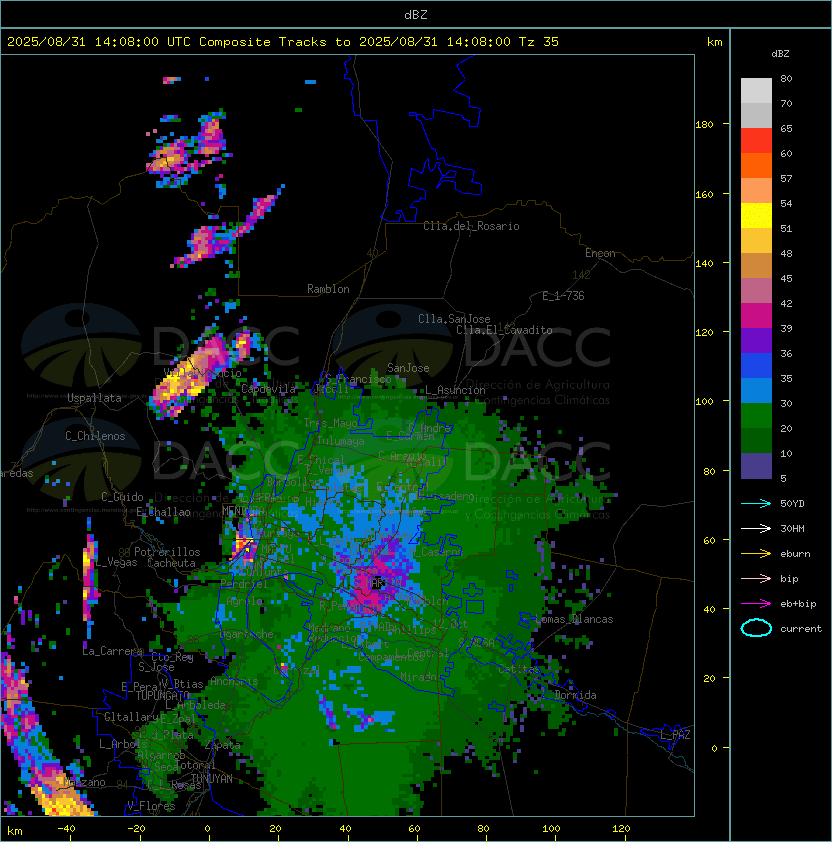Viewport: 832px width, 842px height.
Task: Click the Cacheuta place label
Action: point(171,563)
